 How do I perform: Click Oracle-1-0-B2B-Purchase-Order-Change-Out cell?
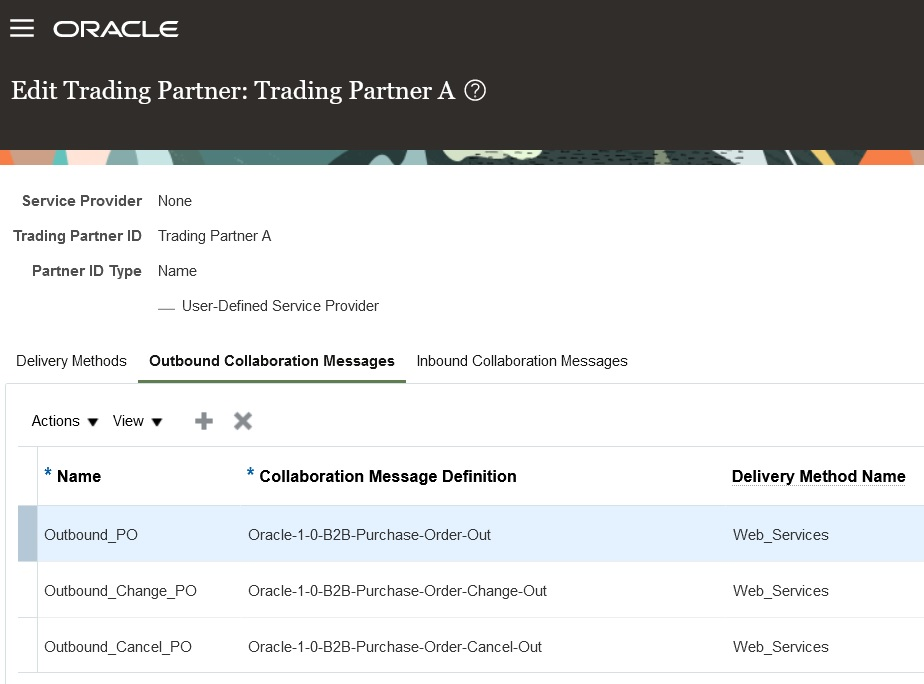point(397,590)
